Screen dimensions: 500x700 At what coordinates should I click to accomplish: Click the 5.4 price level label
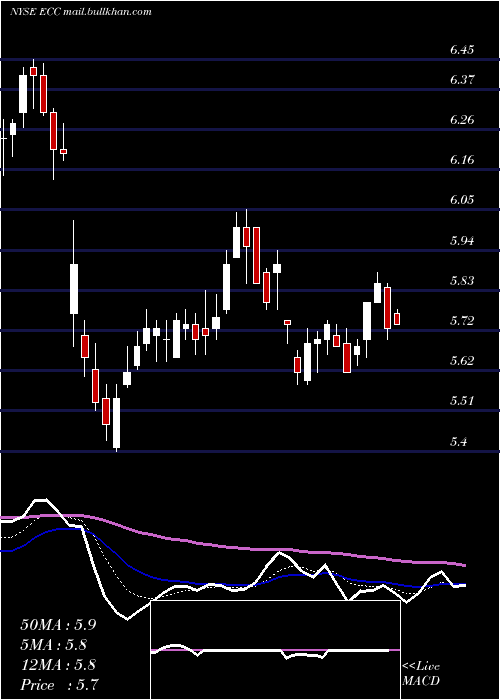pyautogui.click(x=458, y=442)
